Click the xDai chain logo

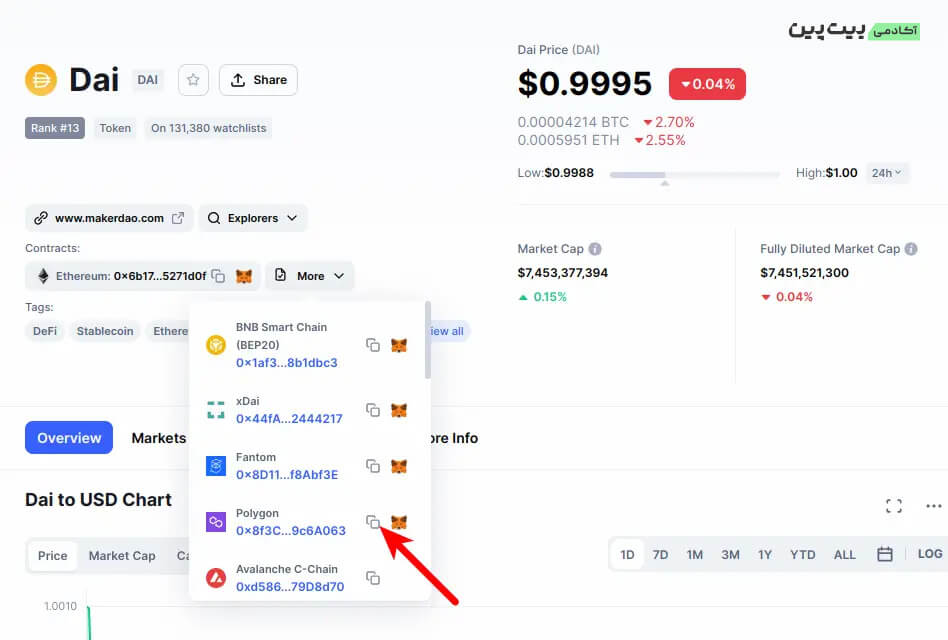click(216, 410)
